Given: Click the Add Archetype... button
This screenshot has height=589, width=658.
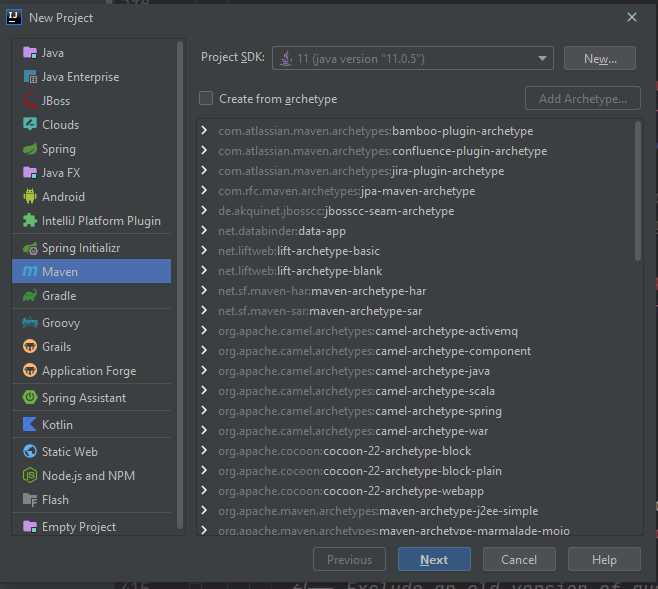Looking at the screenshot, I should tap(582, 98).
